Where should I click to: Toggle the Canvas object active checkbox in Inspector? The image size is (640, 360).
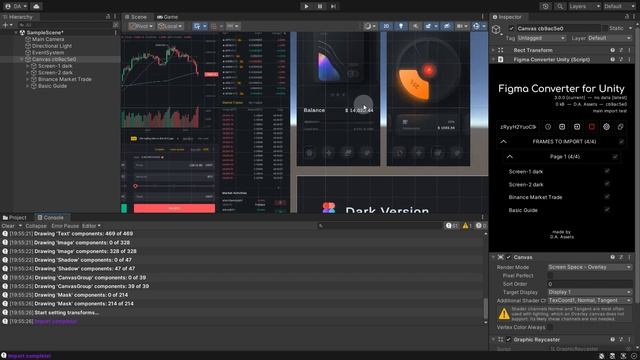tap(511, 29)
